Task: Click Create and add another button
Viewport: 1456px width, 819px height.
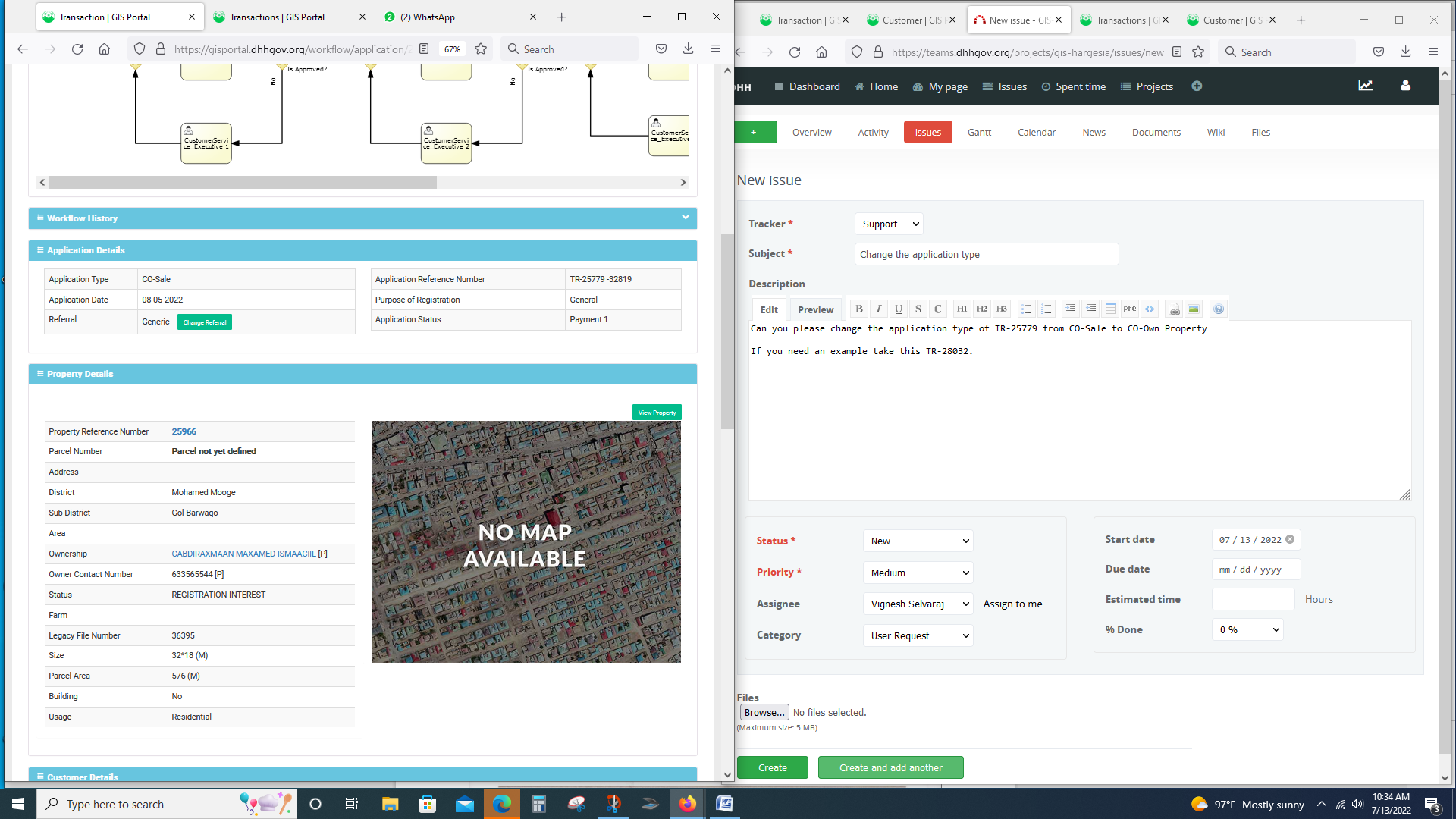Action: pyautogui.click(x=890, y=767)
